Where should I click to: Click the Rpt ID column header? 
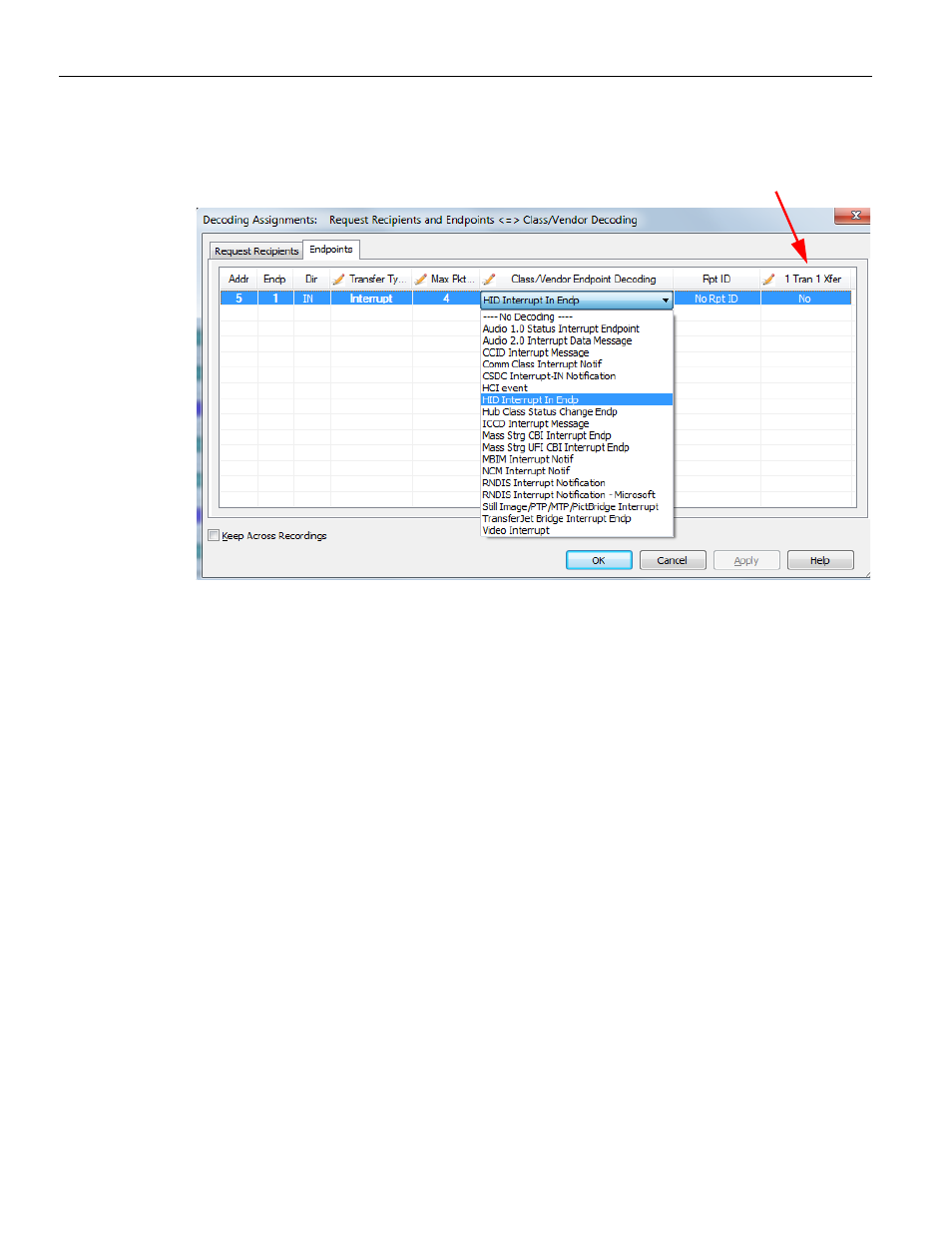tap(716, 280)
